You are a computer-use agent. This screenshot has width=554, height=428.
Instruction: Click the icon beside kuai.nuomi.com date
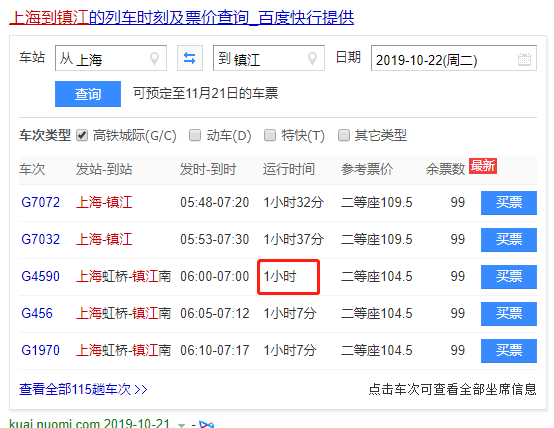pyautogui.click(x=206, y=424)
